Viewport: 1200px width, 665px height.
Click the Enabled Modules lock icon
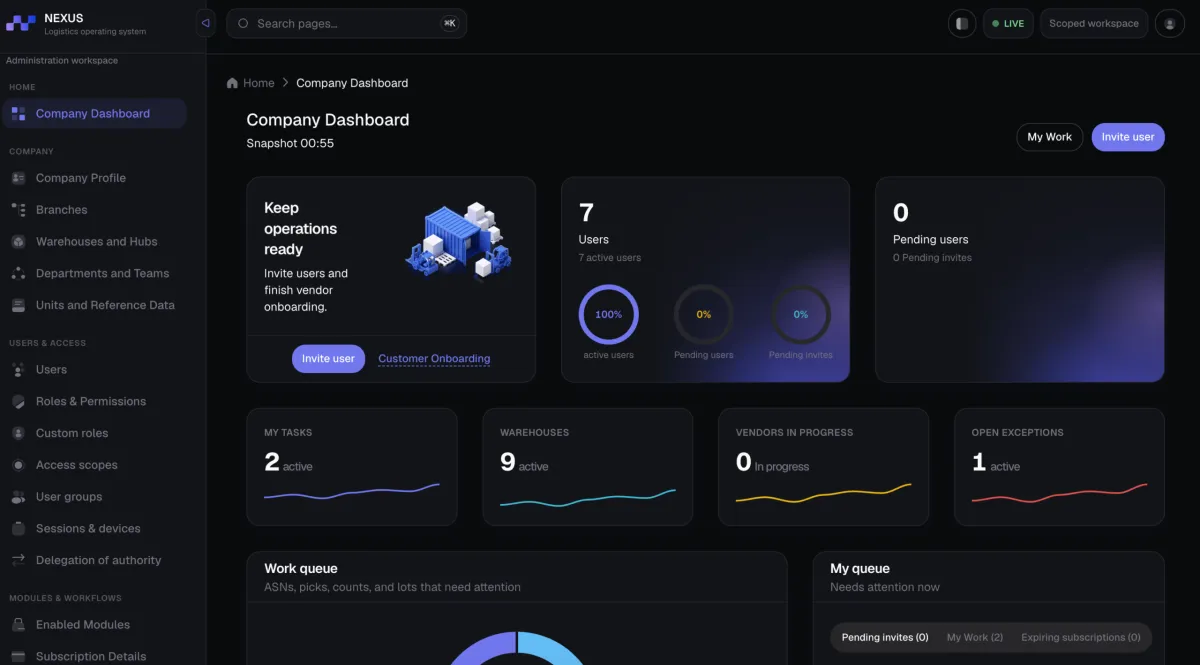(x=18, y=625)
